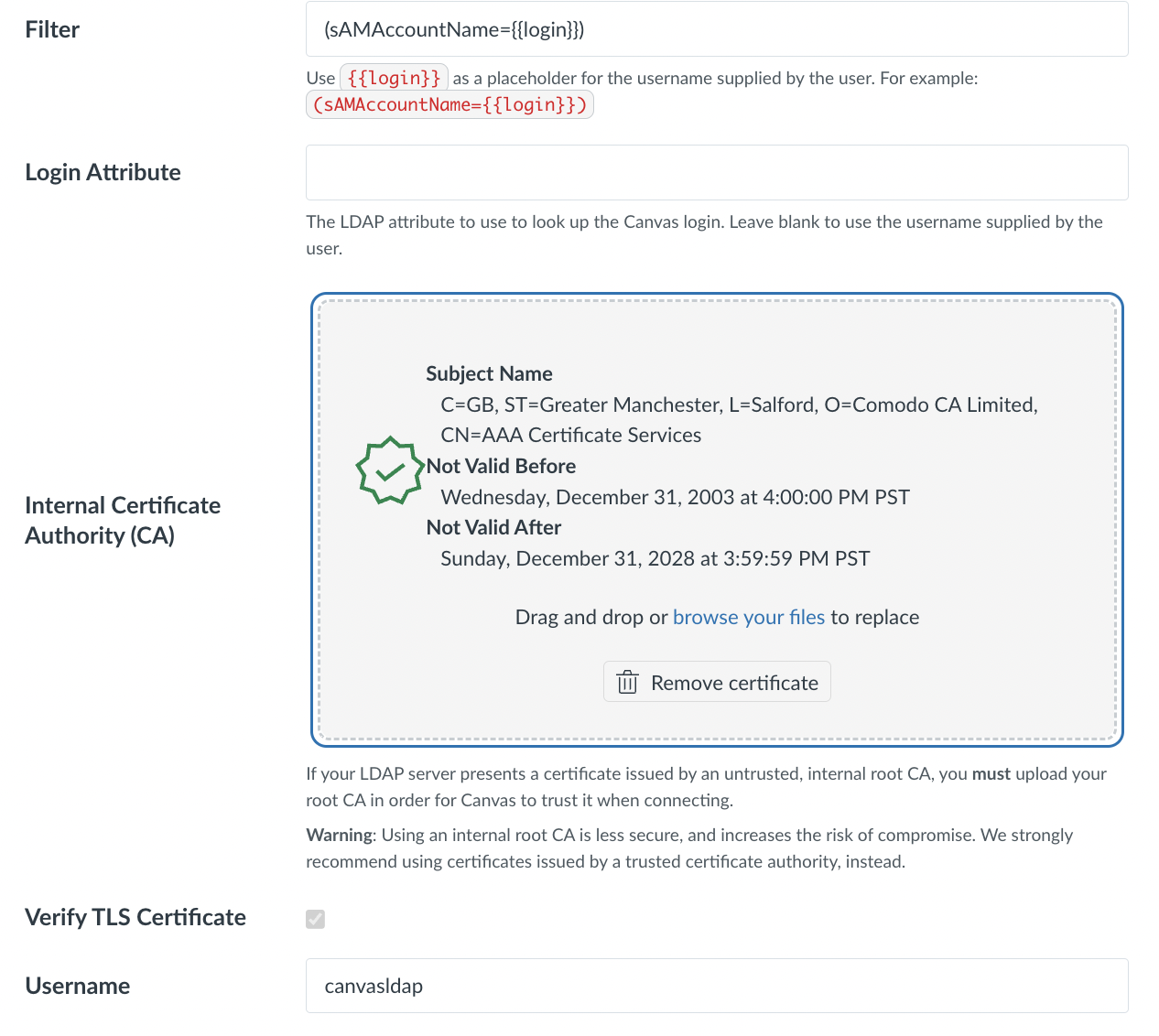Click the December 31, 2028 expiry date
The height and width of the screenshot is (1036, 1159).
point(655,558)
